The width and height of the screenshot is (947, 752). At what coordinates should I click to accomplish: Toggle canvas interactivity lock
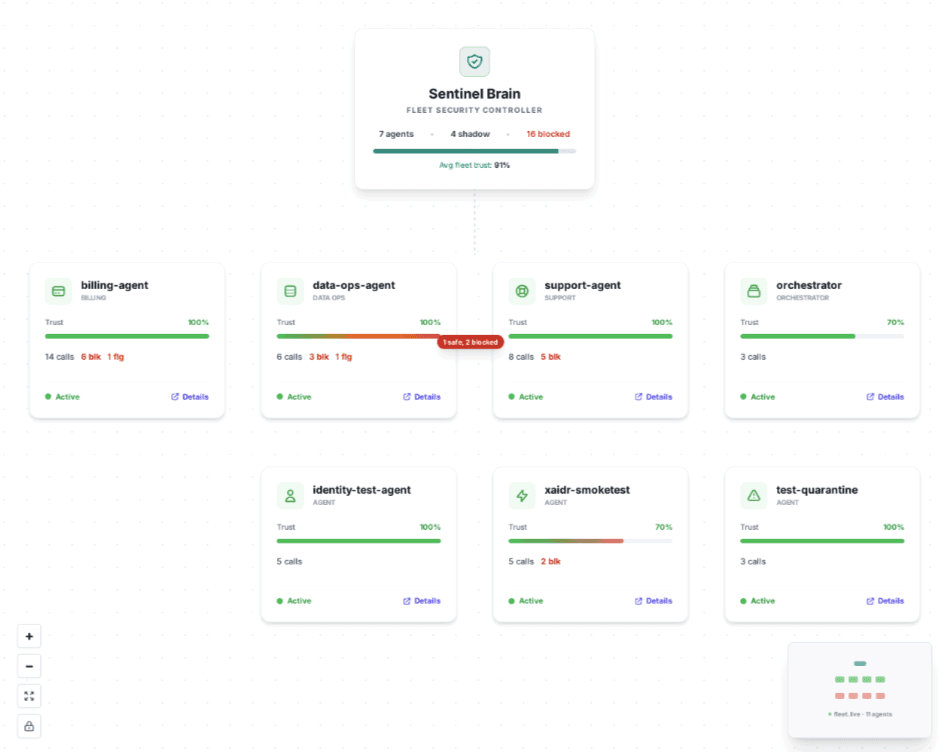tap(29, 726)
